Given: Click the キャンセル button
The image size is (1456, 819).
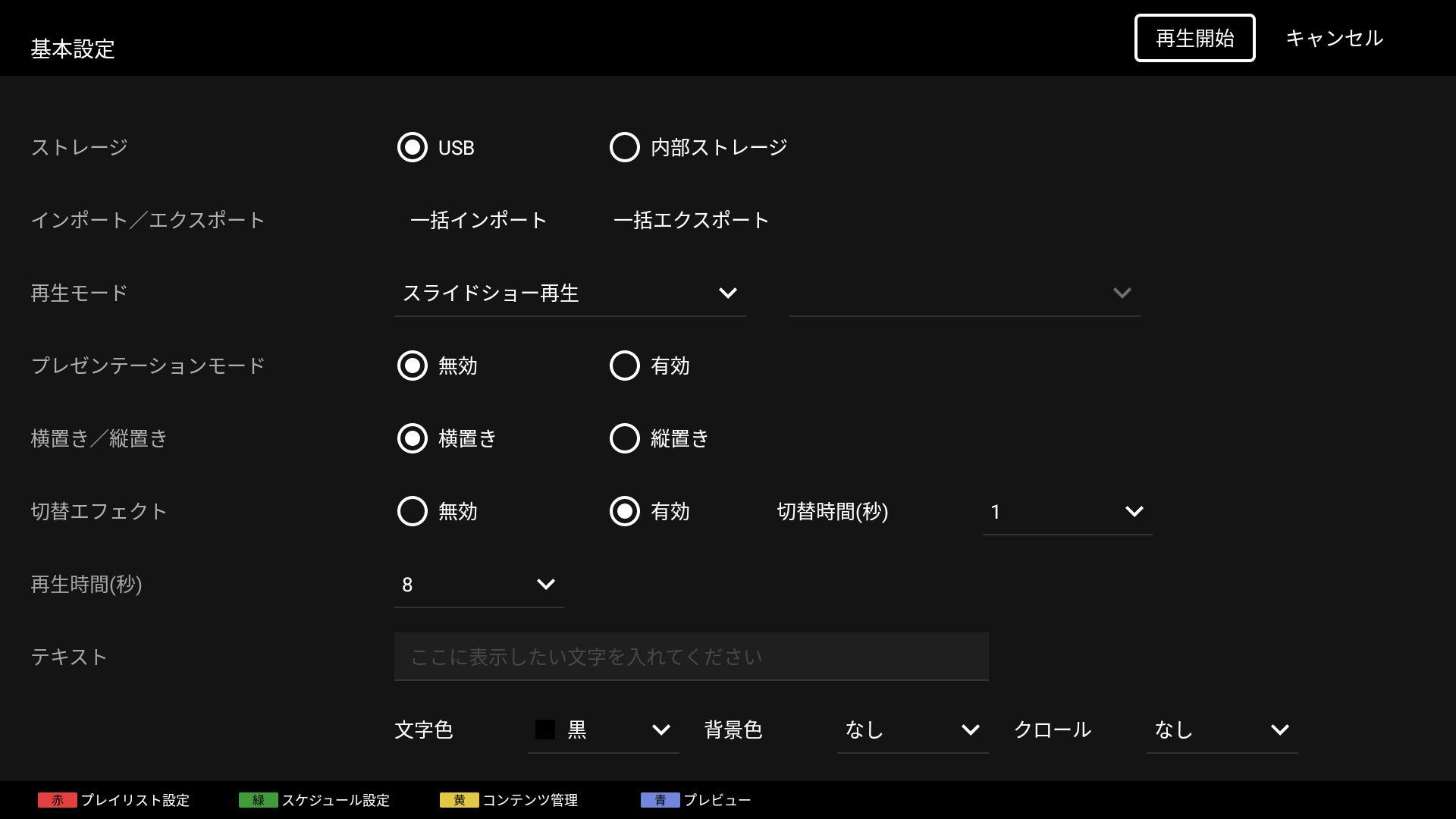Looking at the screenshot, I should click(1334, 38).
